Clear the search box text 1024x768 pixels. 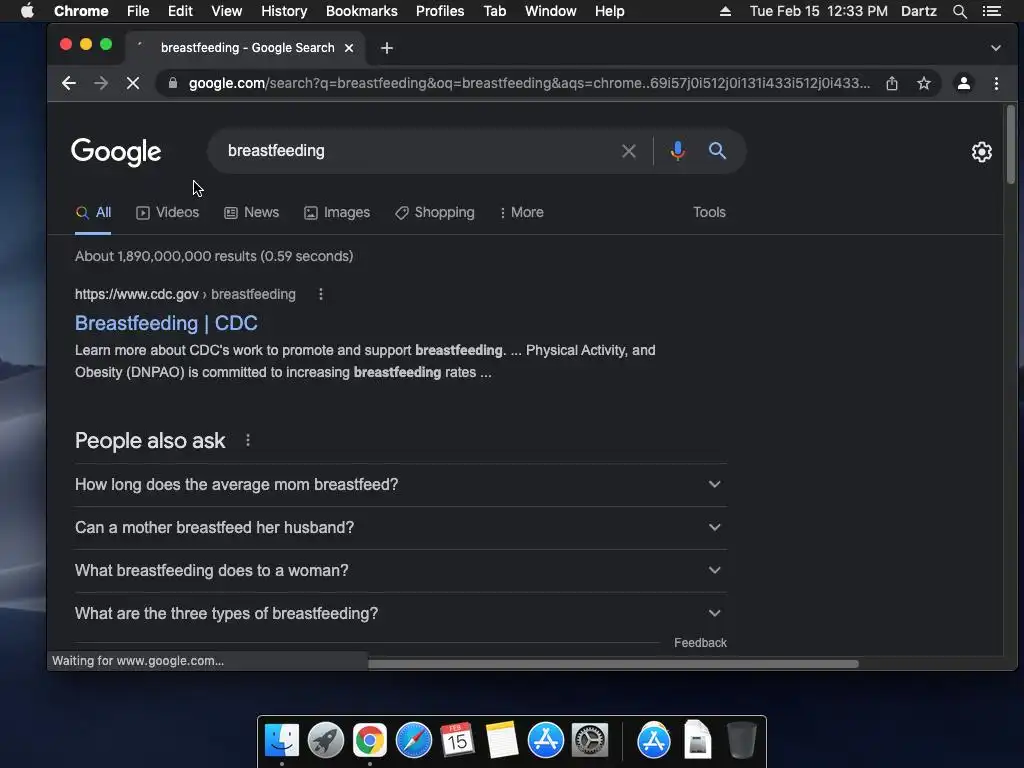(628, 151)
